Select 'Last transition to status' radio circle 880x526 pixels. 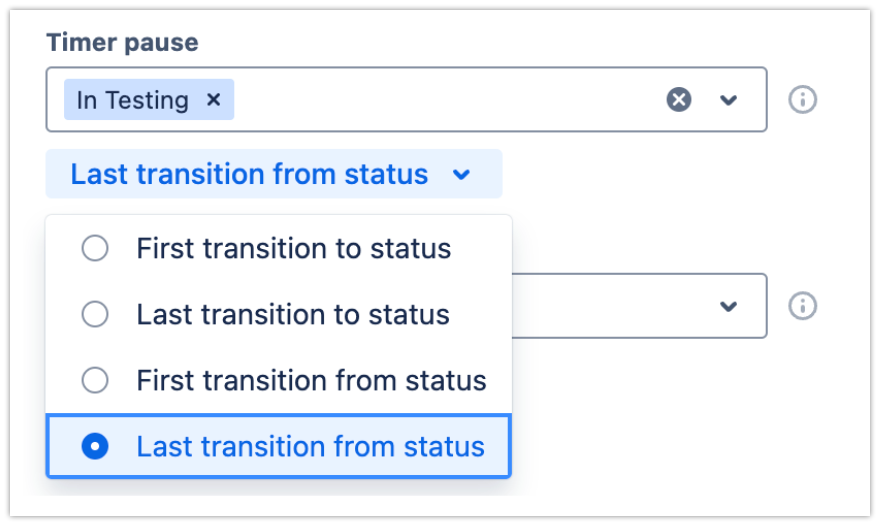pyautogui.click(x=95, y=314)
